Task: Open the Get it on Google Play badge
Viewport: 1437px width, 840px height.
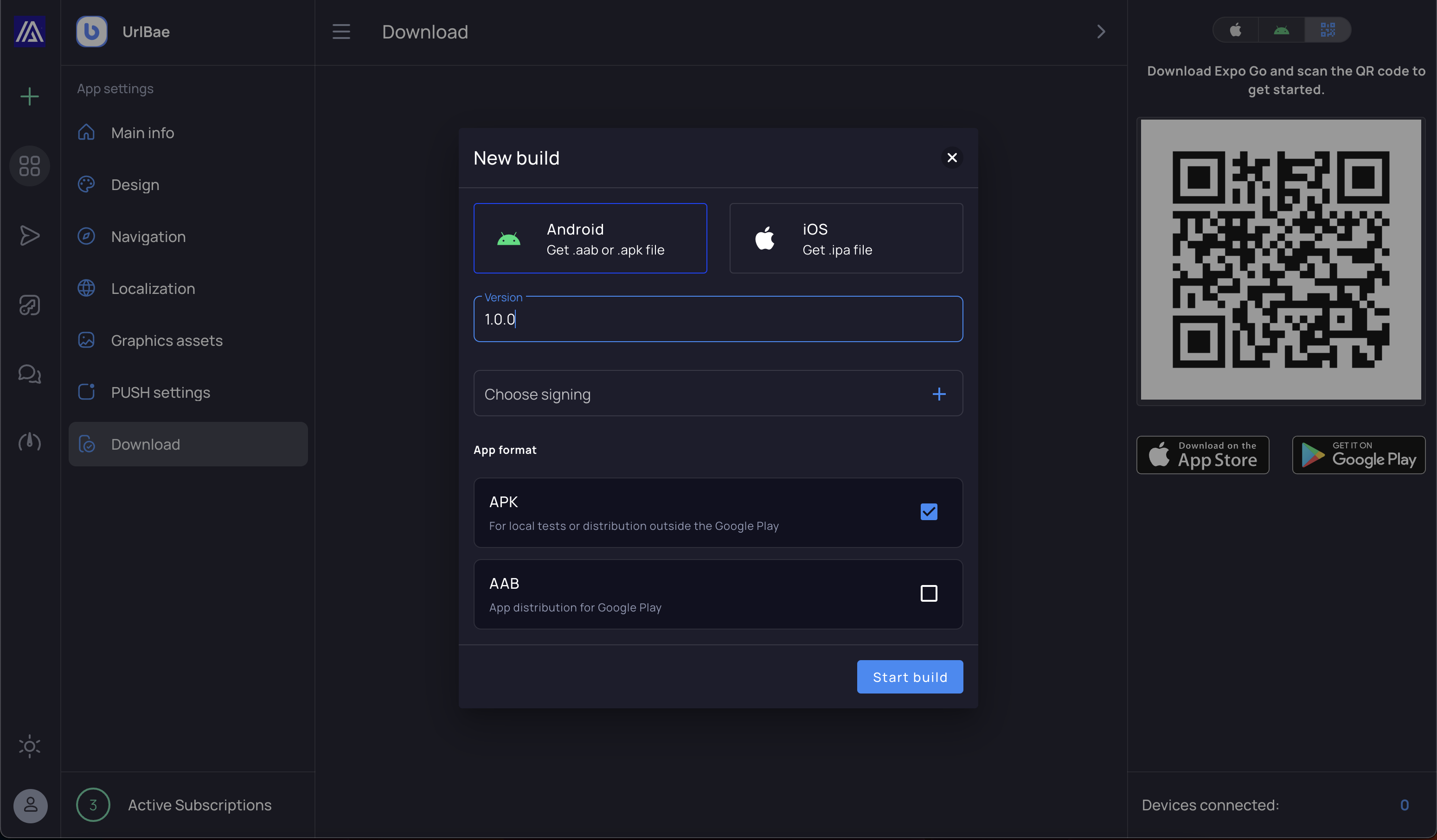Action: (x=1358, y=455)
